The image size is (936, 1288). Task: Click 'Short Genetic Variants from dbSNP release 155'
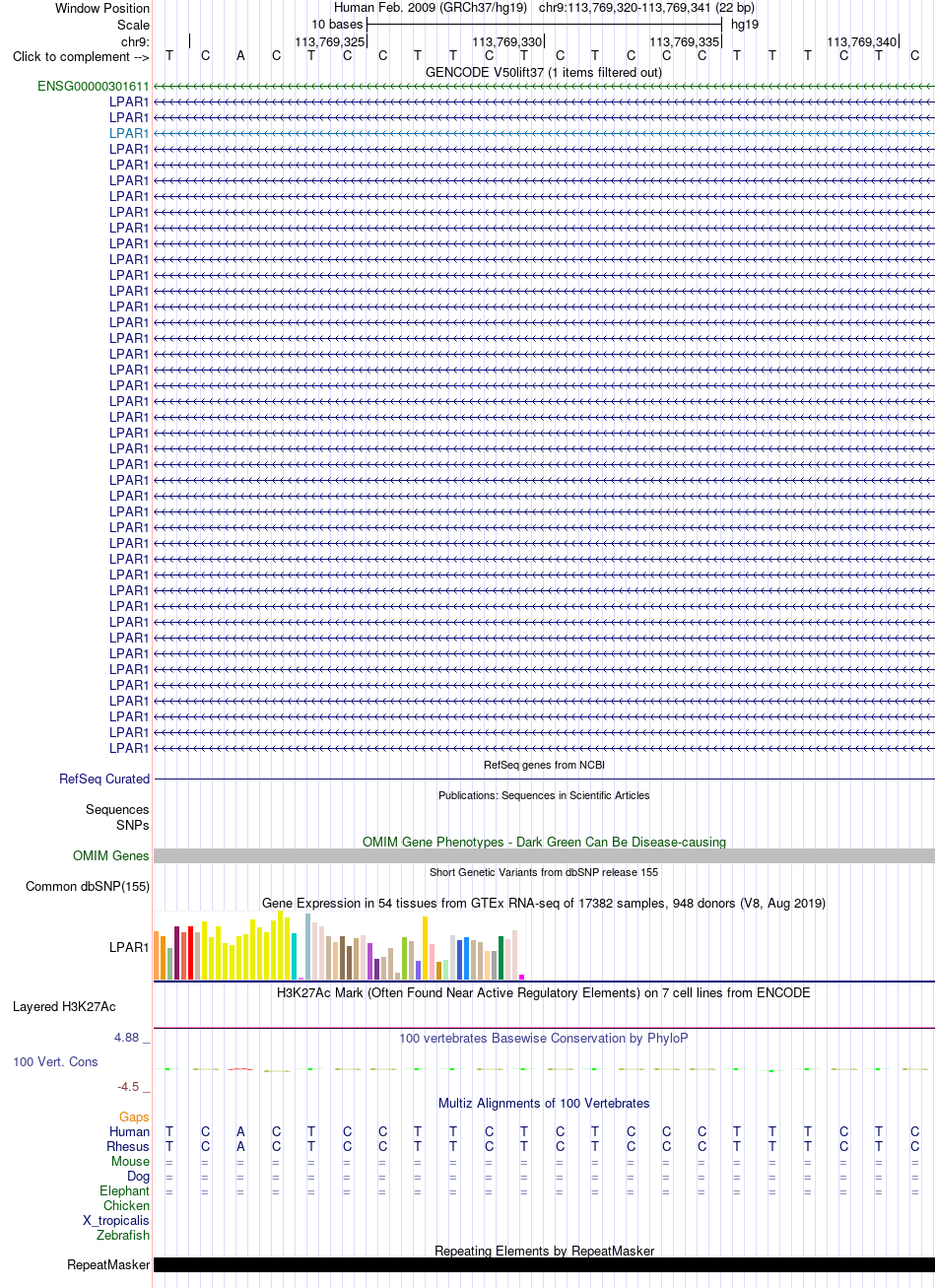(x=544, y=872)
